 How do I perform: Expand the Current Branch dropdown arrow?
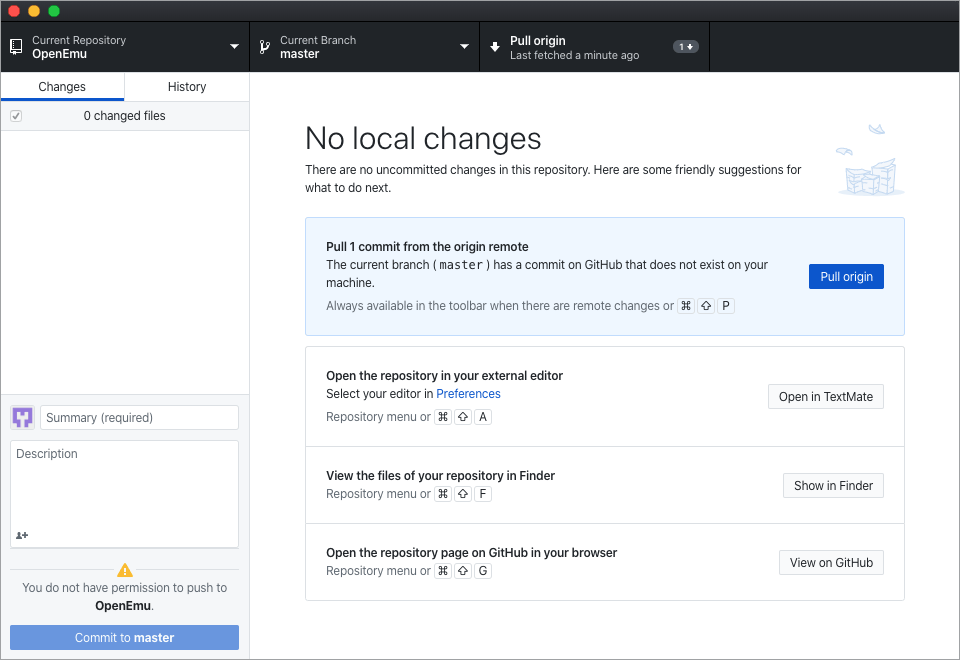[465, 47]
